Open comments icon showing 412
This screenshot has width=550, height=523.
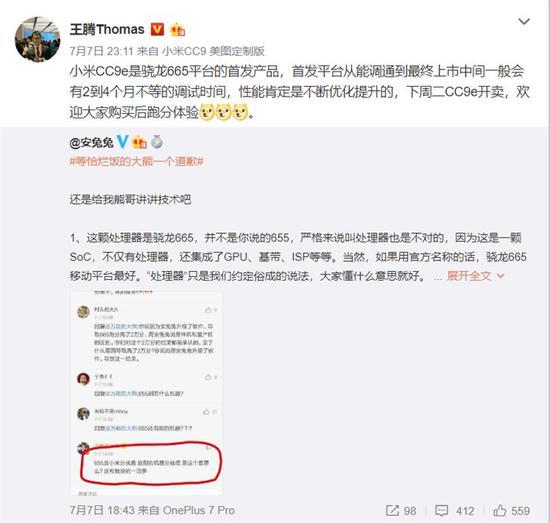(x=455, y=511)
